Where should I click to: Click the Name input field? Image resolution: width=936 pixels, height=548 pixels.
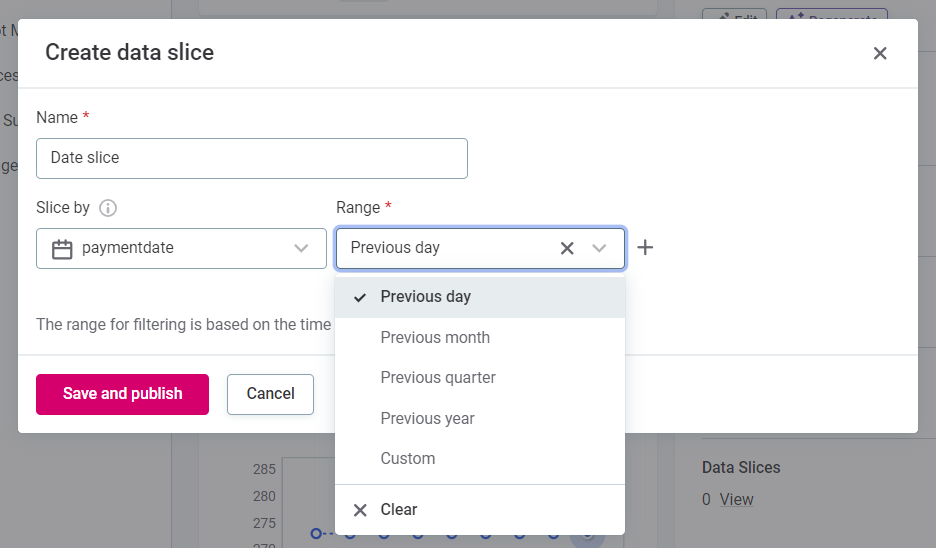click(251, 158)
